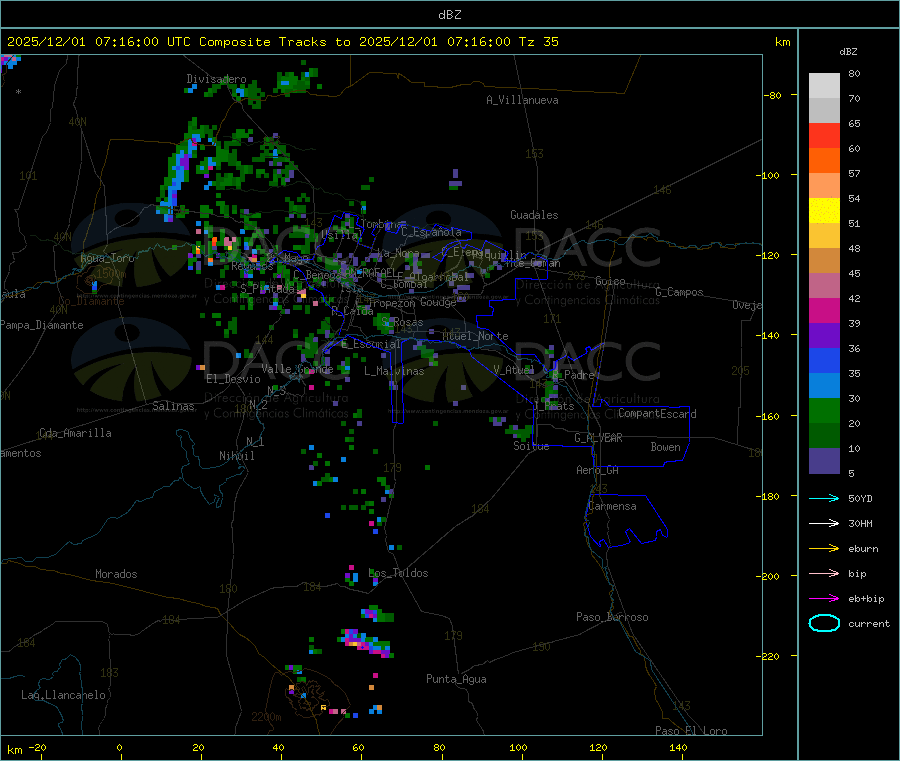Click the -80 km tick on the right axis
This screenshot has width=900, height=761.
(x=774, y=95)
